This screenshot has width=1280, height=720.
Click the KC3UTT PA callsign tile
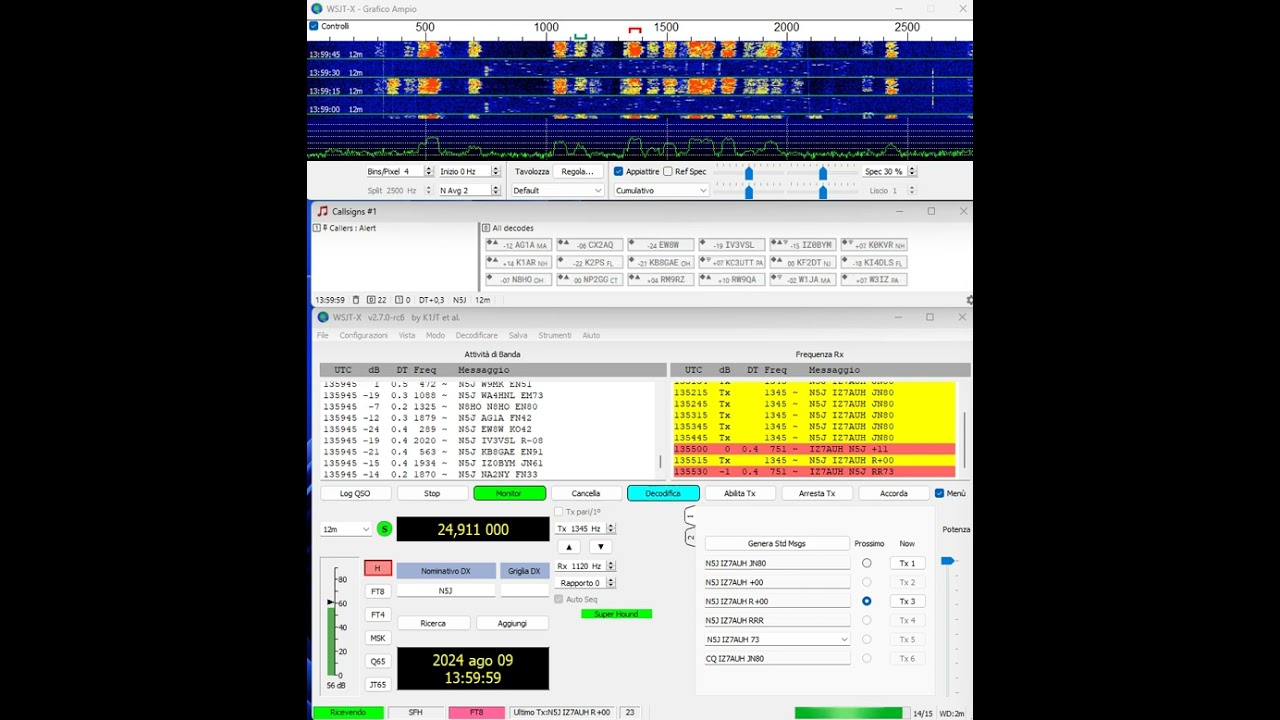tap(731, 262)
